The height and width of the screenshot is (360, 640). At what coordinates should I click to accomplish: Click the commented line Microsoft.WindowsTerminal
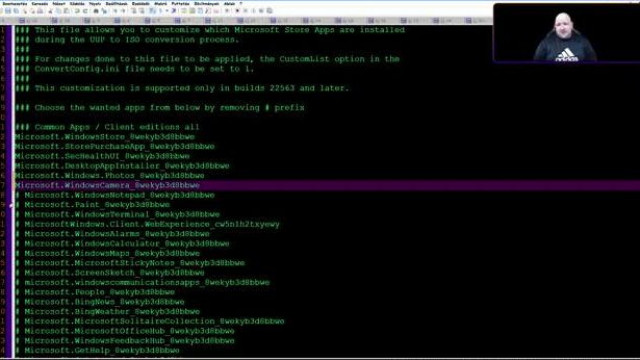118,215
